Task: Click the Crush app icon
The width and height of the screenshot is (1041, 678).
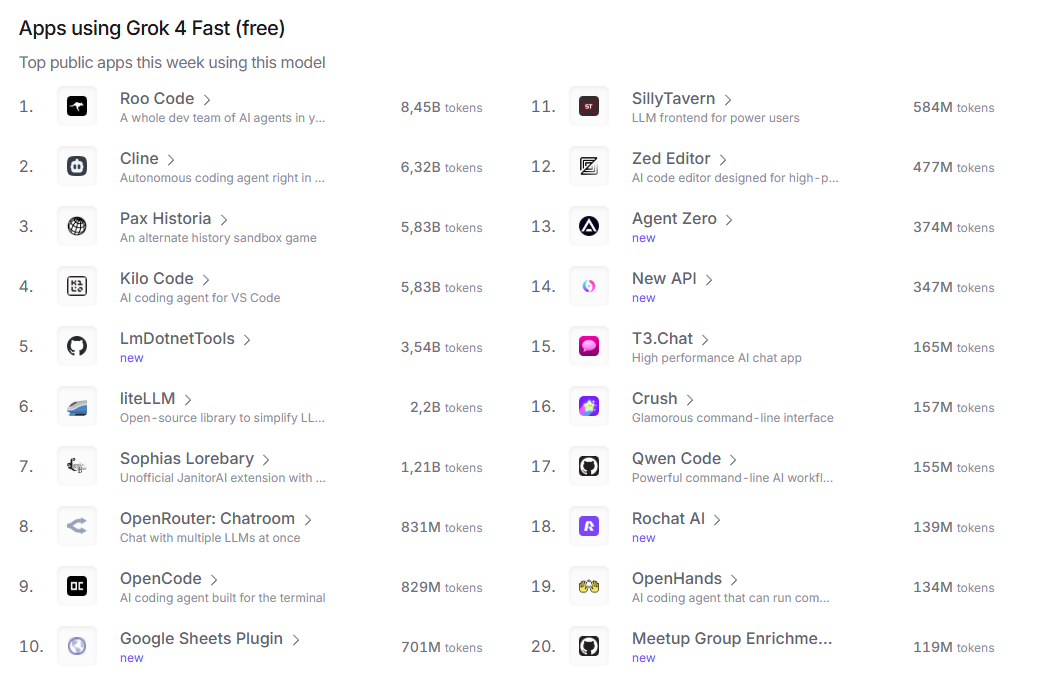Action: tap(589, 406)
